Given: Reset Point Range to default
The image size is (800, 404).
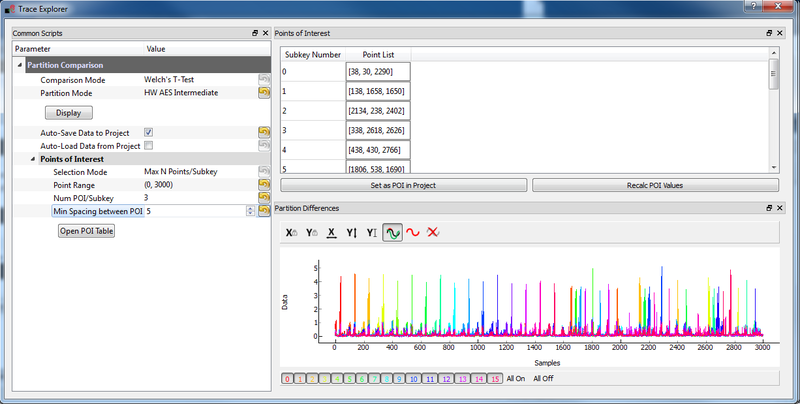Looking at the screenshot, I should 264,184.
